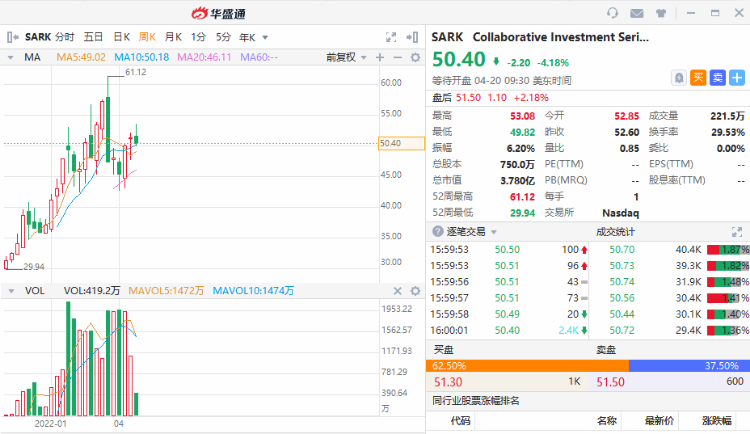Collapse right panel icon in chart toolbar
Viewport: 750px width, 434px height.
[x=412, y=37]
